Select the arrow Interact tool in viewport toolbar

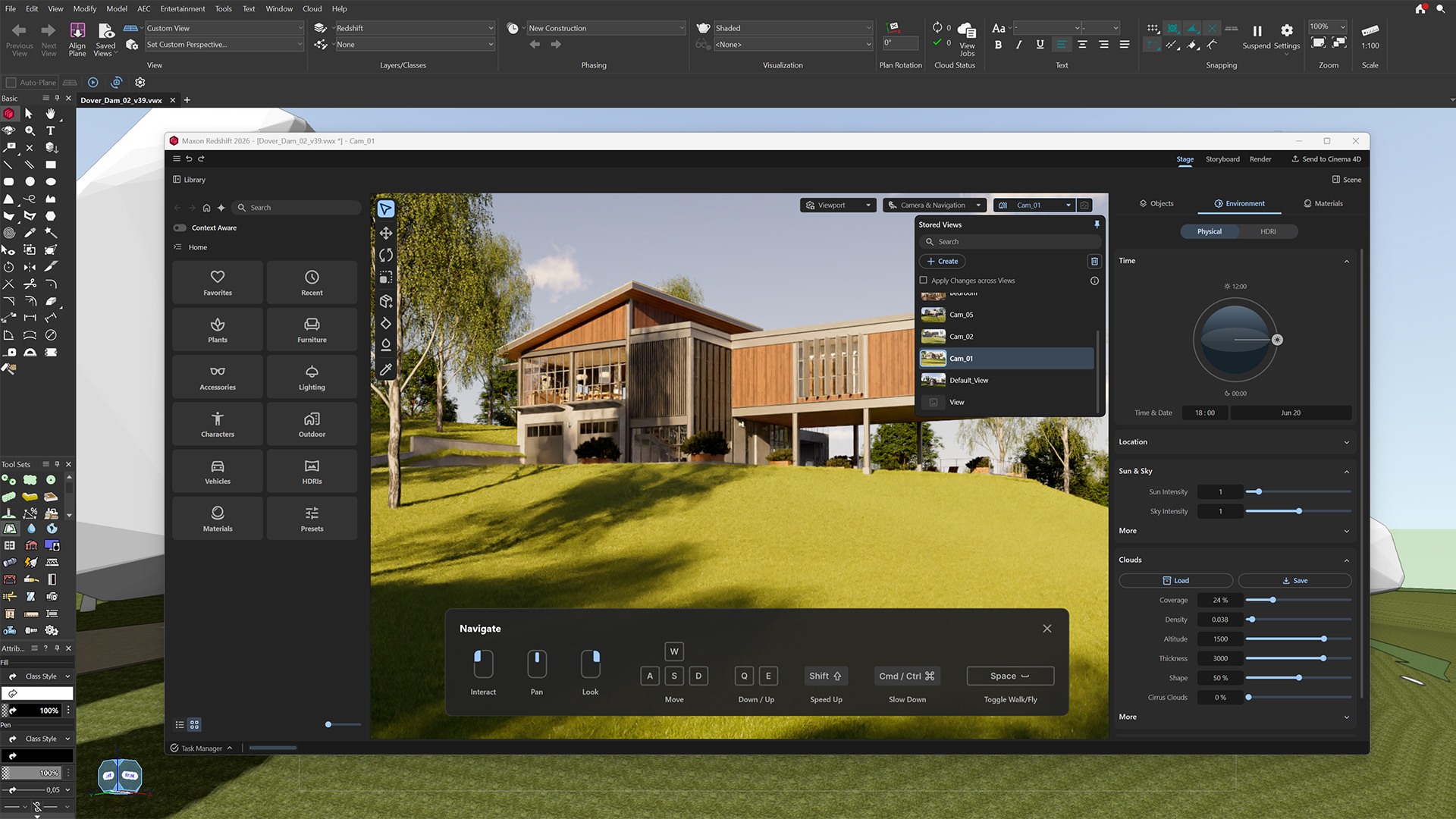[386, 209]
